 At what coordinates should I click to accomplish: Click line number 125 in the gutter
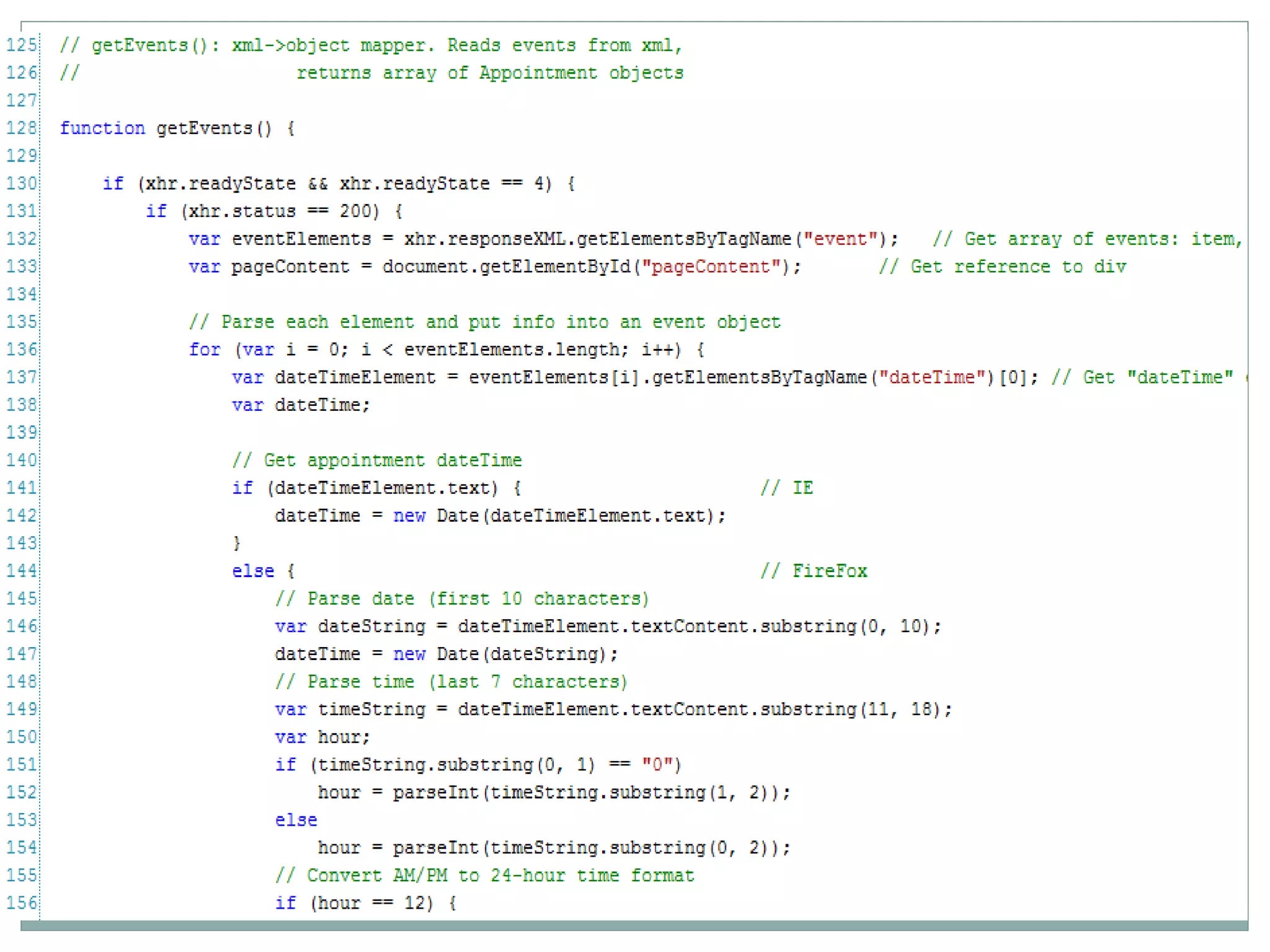point(22,45)
